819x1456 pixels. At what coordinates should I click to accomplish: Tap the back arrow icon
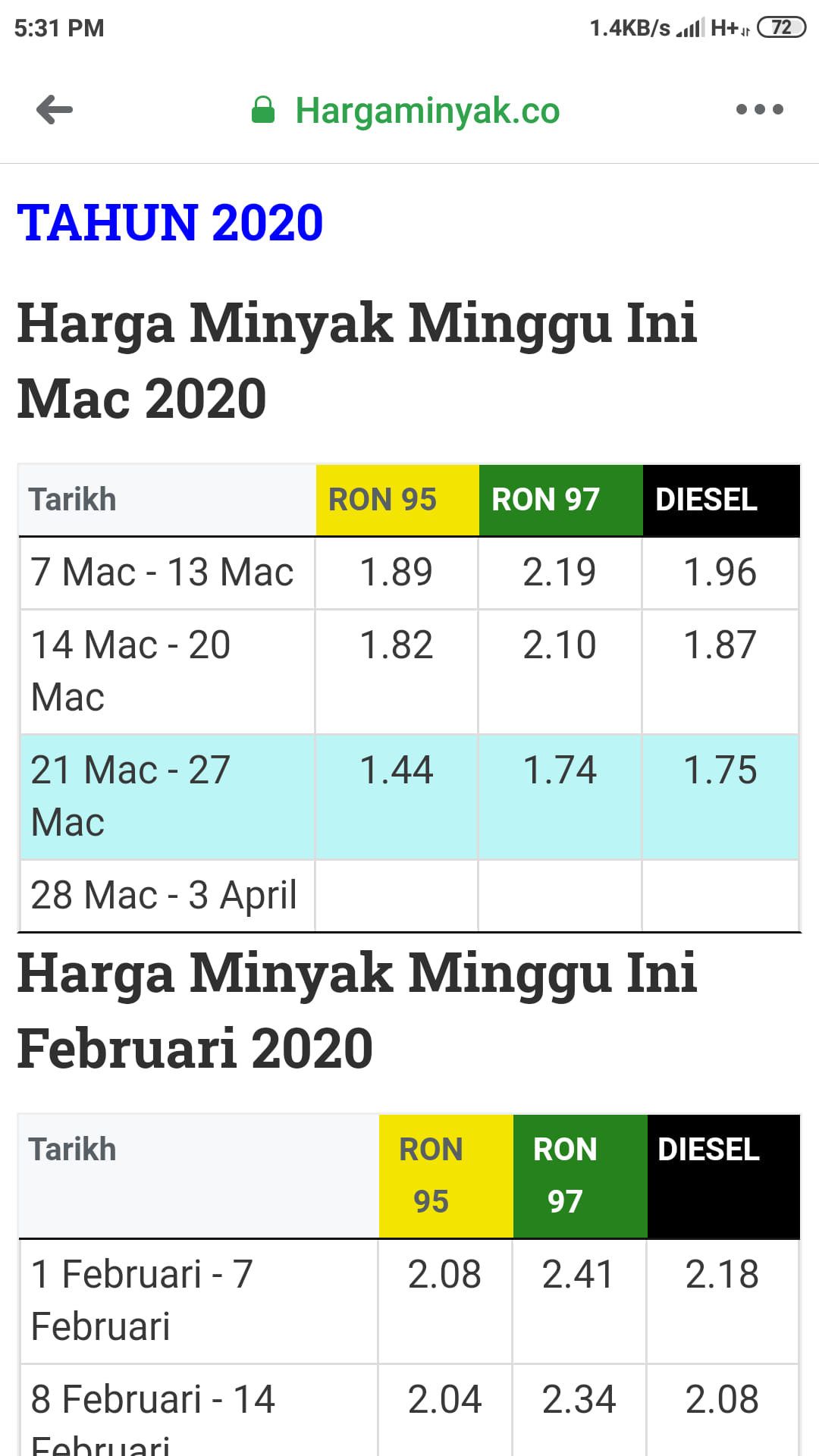pos(55,110)
